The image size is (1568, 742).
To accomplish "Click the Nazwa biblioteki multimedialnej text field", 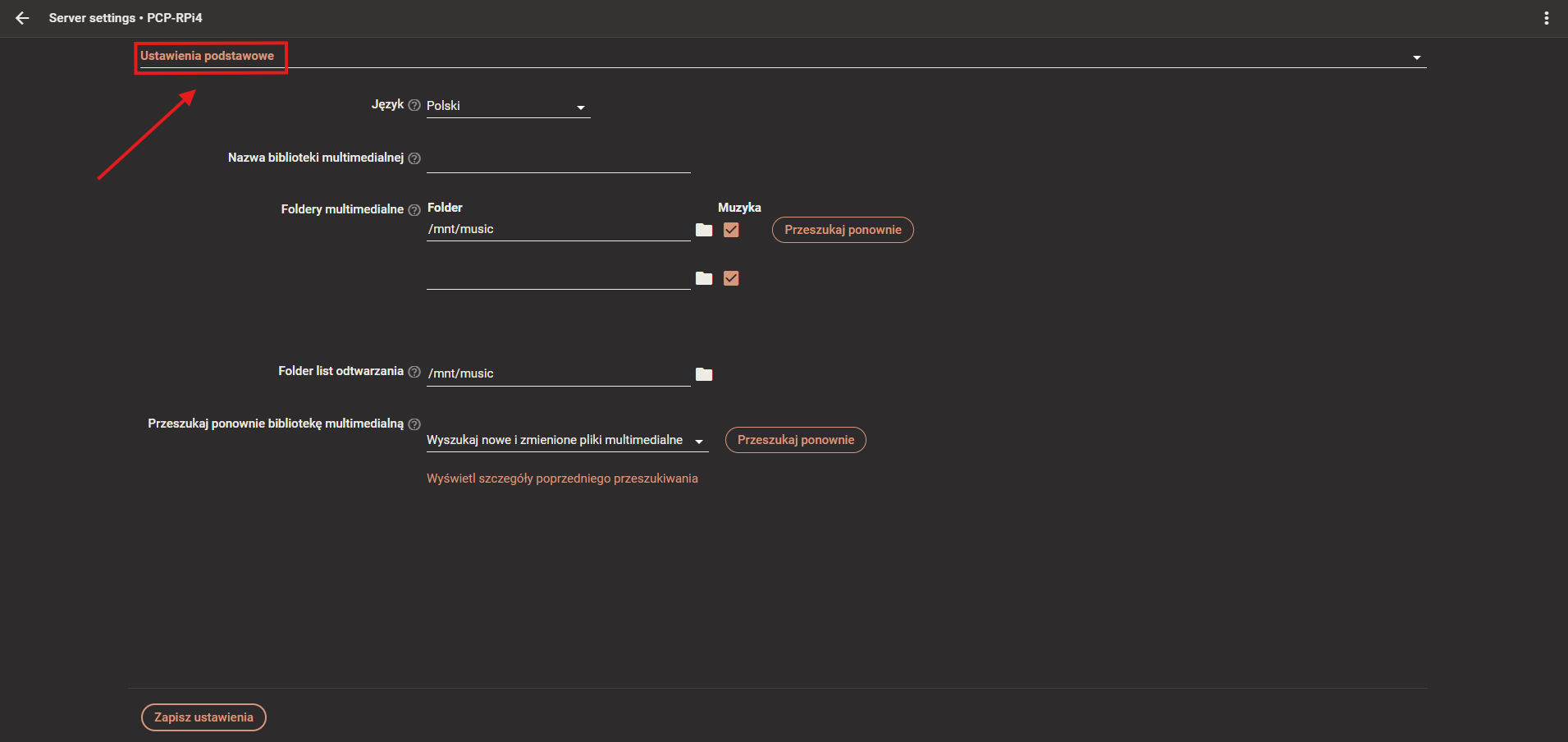I will pyautogui.click(x=558, y=160).
